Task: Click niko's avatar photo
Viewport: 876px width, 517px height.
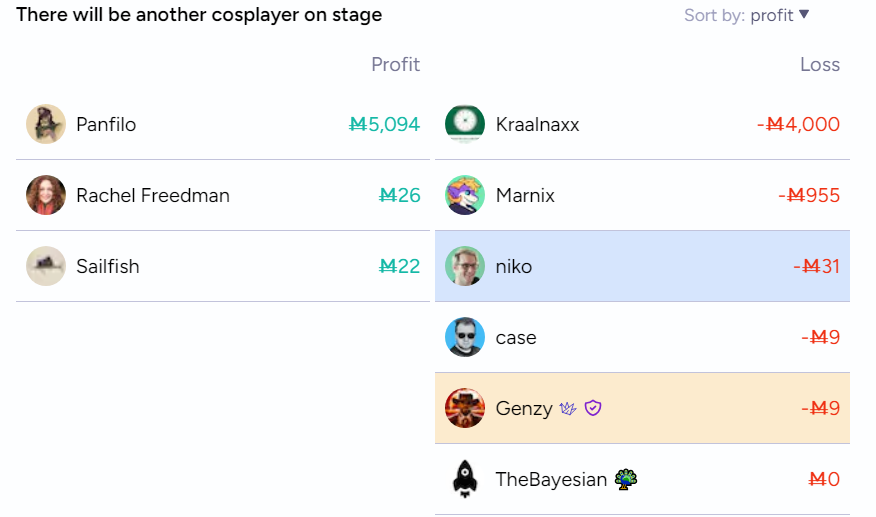Action: (465, 266)
